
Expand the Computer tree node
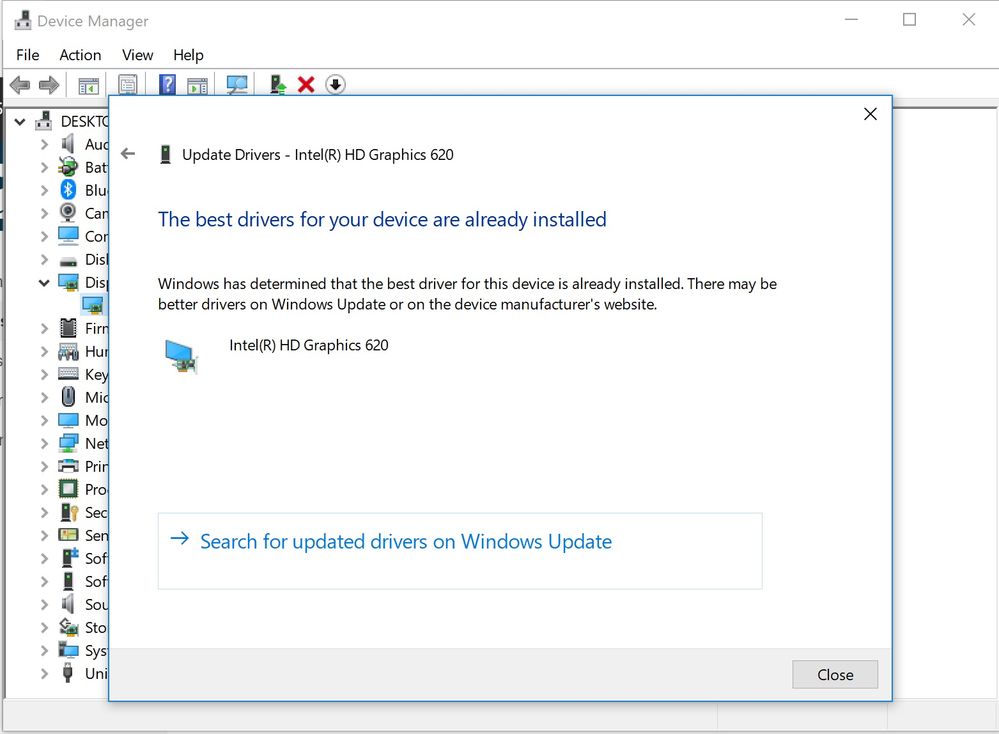[44, 236]
